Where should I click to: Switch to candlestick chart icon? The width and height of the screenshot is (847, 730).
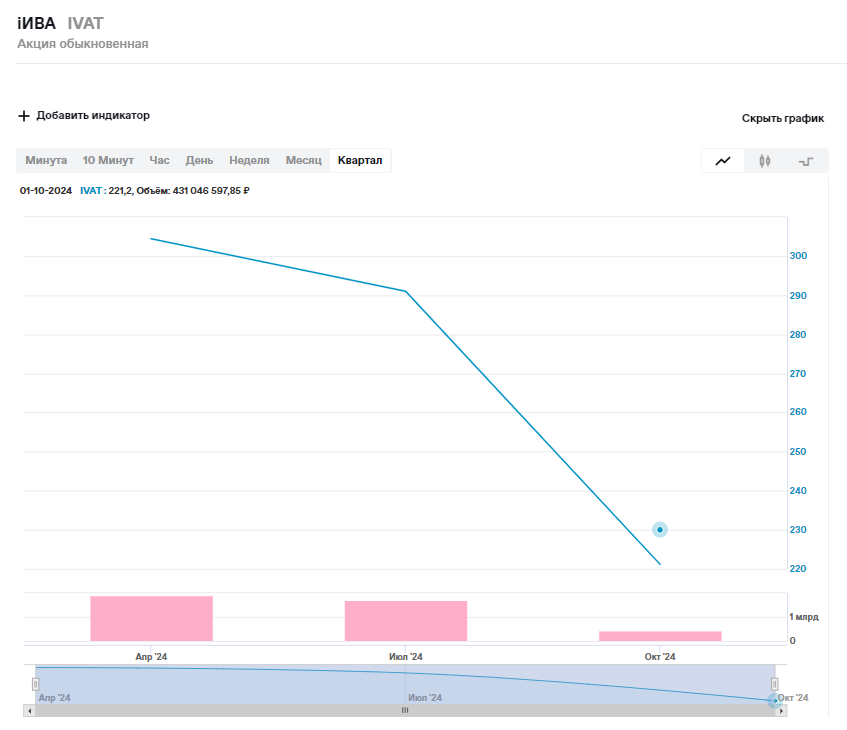765,161
